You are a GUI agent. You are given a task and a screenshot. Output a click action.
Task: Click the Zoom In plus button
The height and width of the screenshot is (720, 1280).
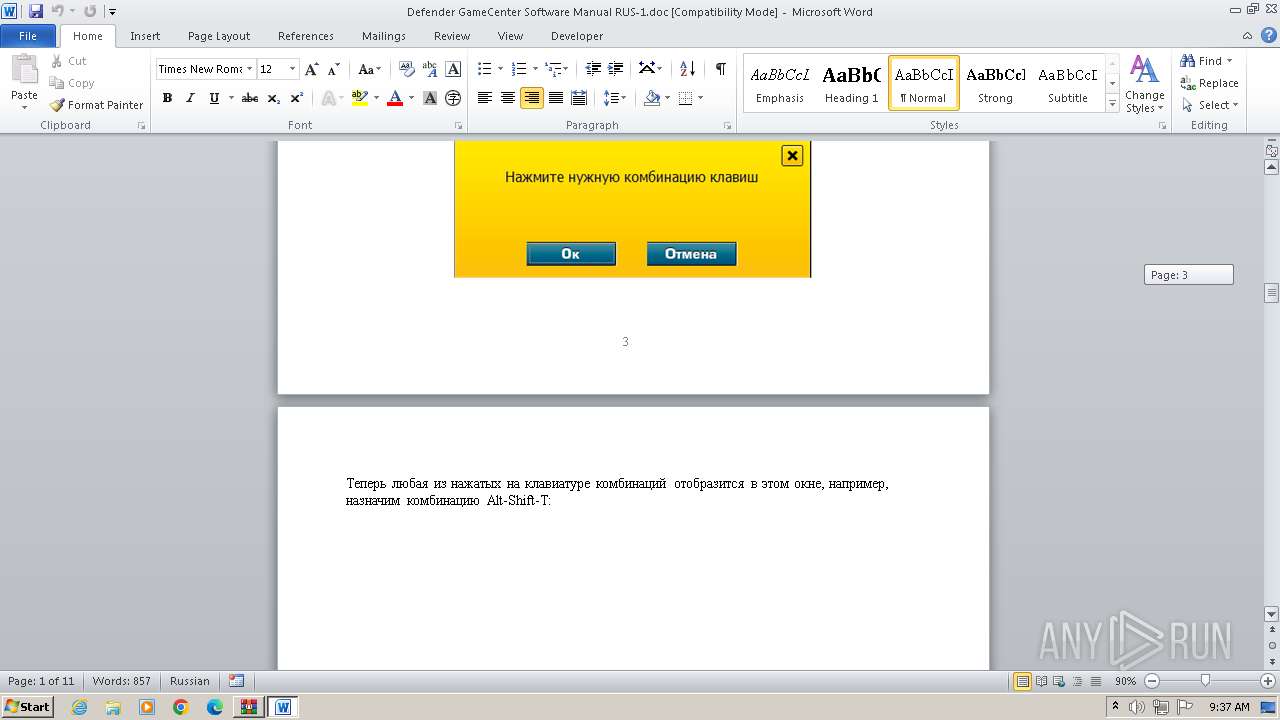[1268, 681]
